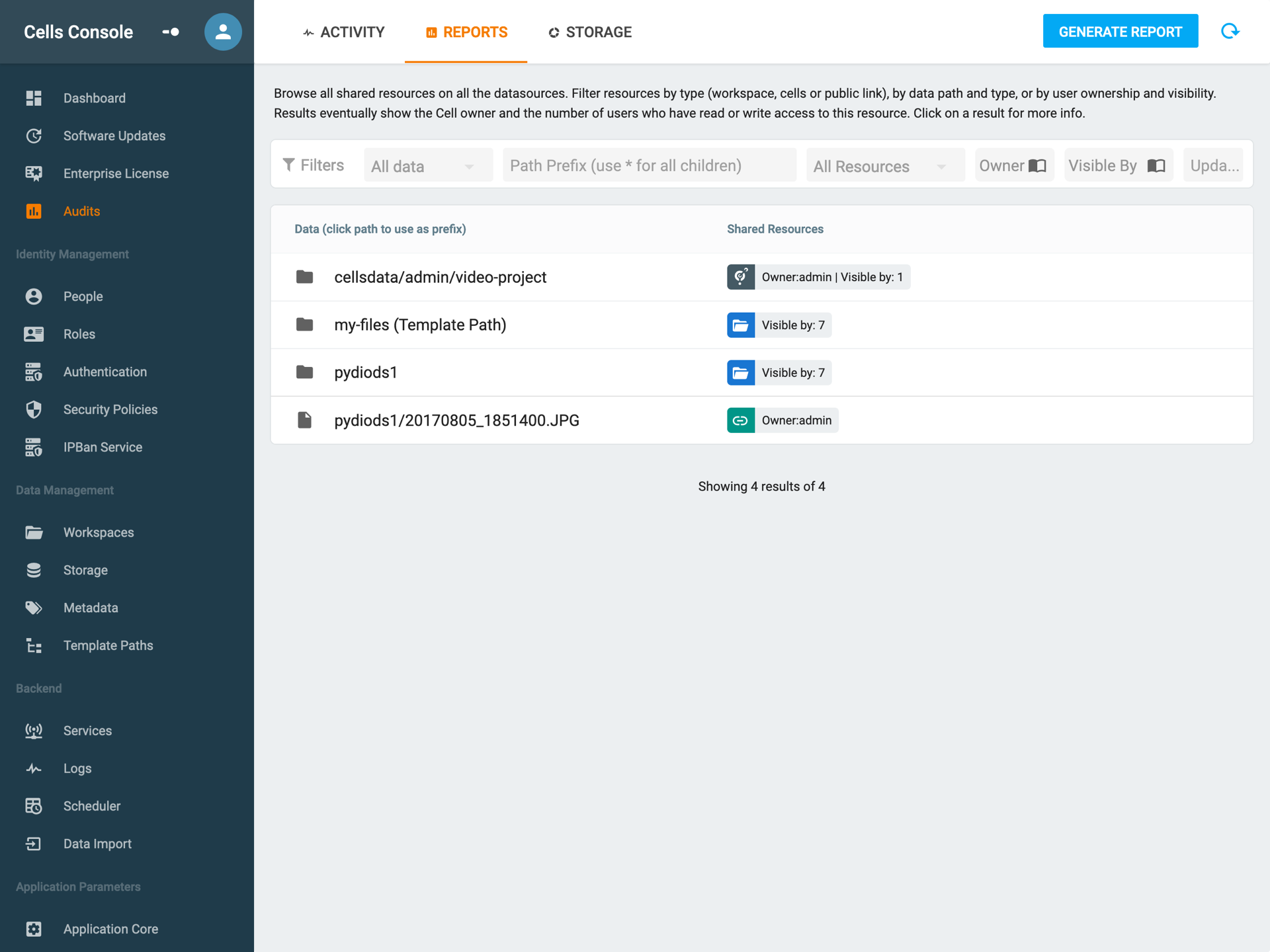The width and height of the screenshot is (1270, 952).
Task: Click the Filters funnel icon
Action: [288, 165]
